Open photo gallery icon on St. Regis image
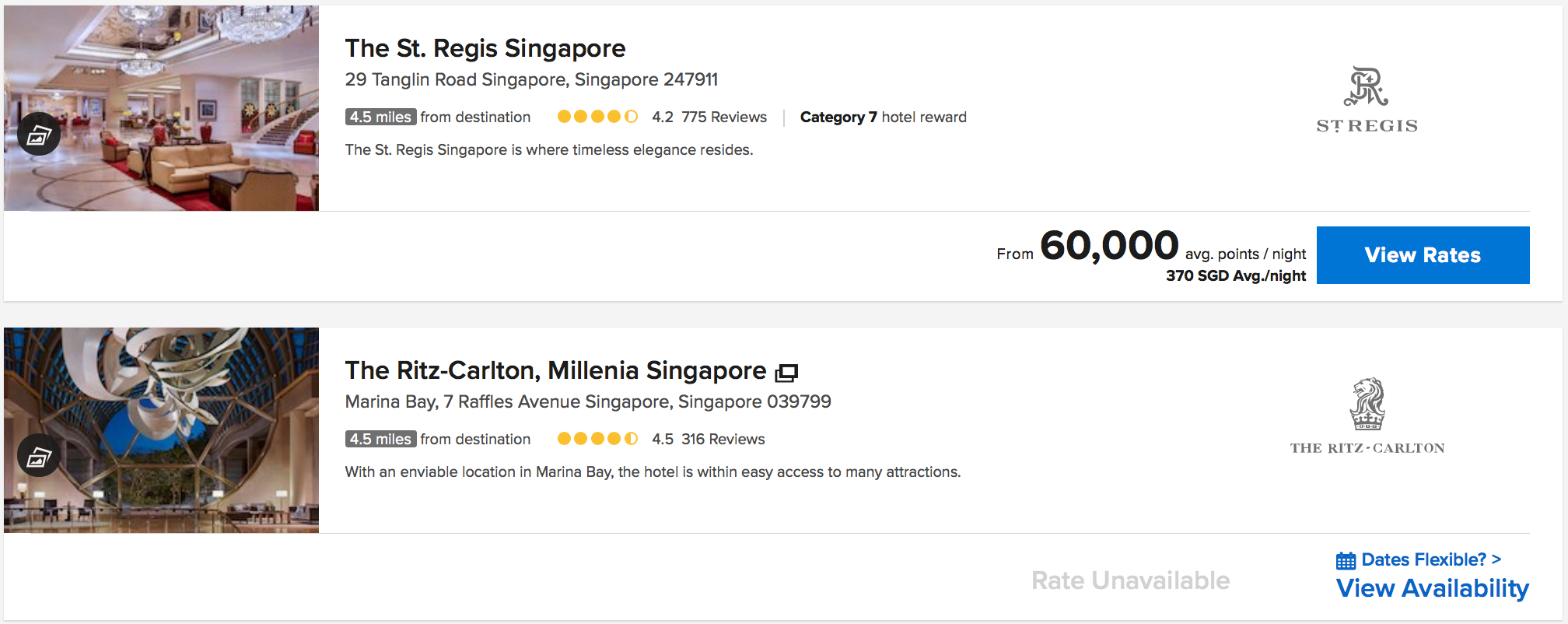Image resolution: width=1568 pixels, height=624 pixels. (x=39, y=135)
